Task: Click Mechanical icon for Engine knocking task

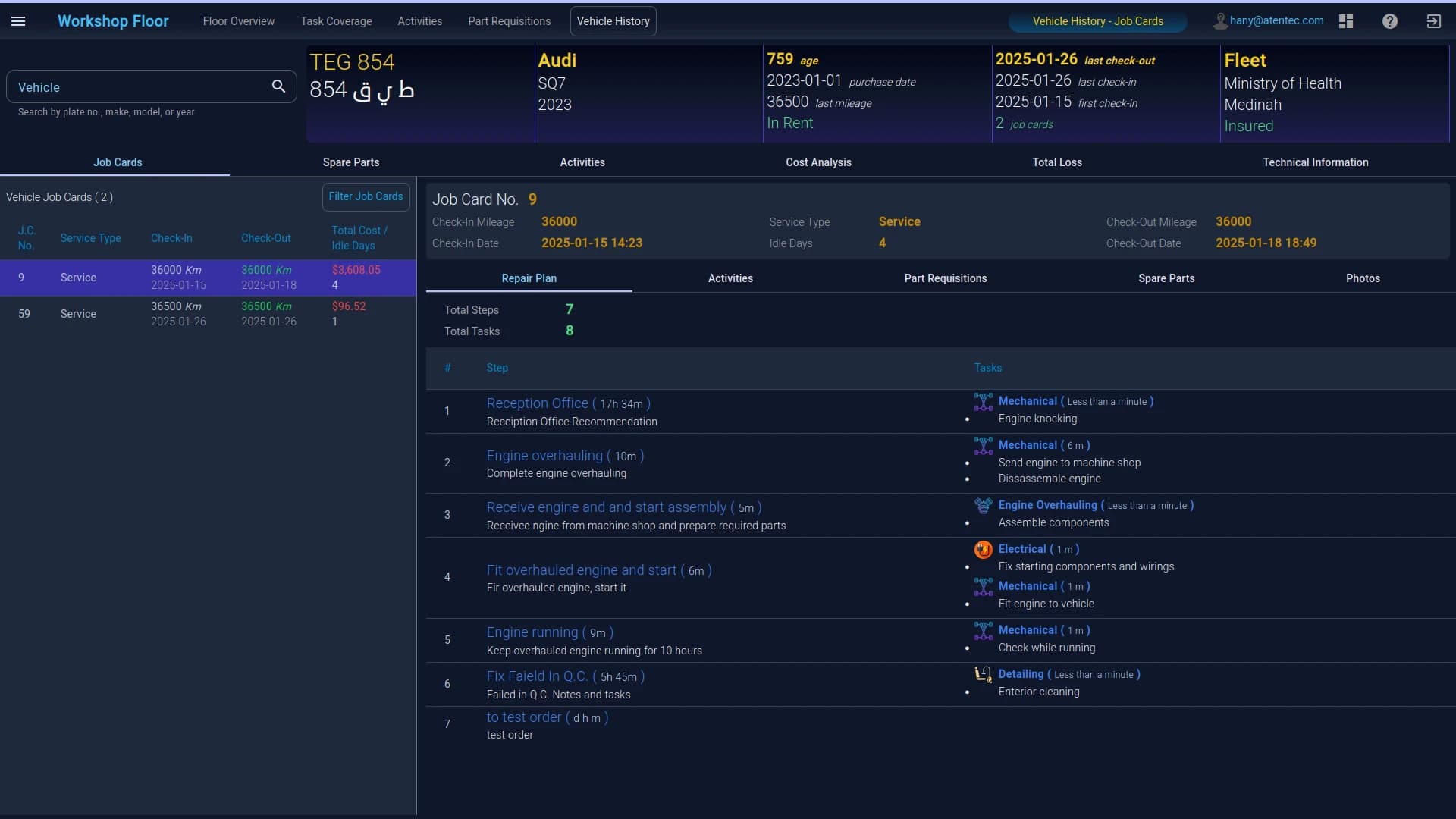Action: click(x=984, y=401)
